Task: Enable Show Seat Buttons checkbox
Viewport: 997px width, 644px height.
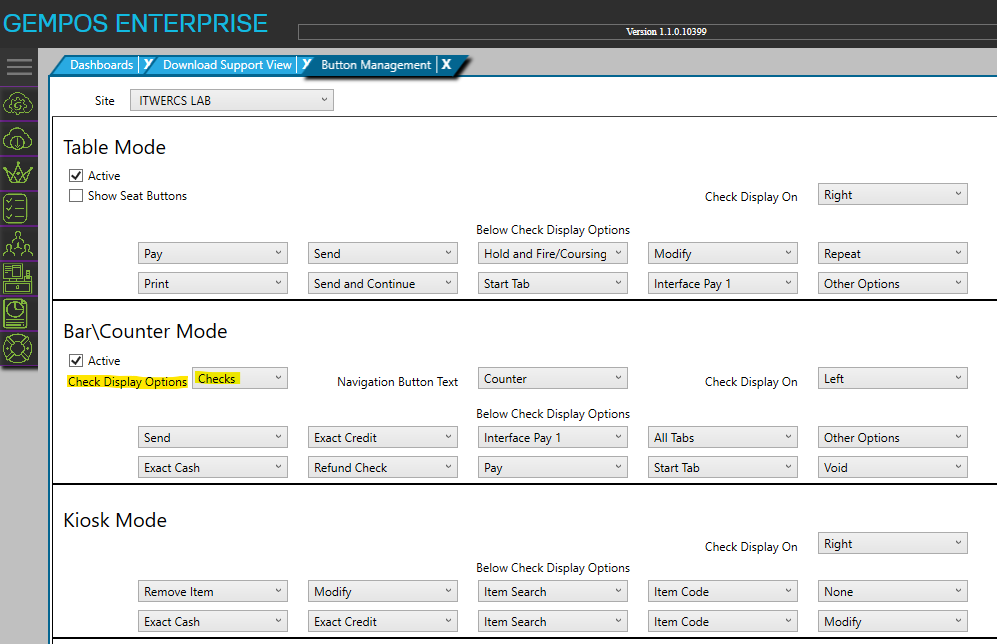Action: (76, 196)
